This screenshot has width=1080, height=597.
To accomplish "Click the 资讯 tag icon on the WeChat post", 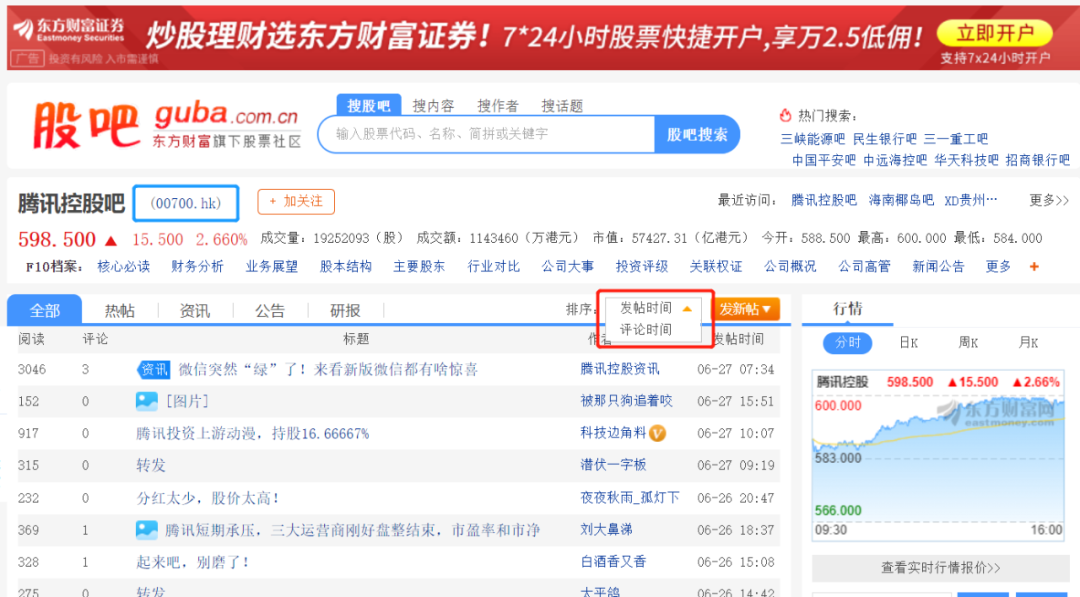I will point(153,370).
